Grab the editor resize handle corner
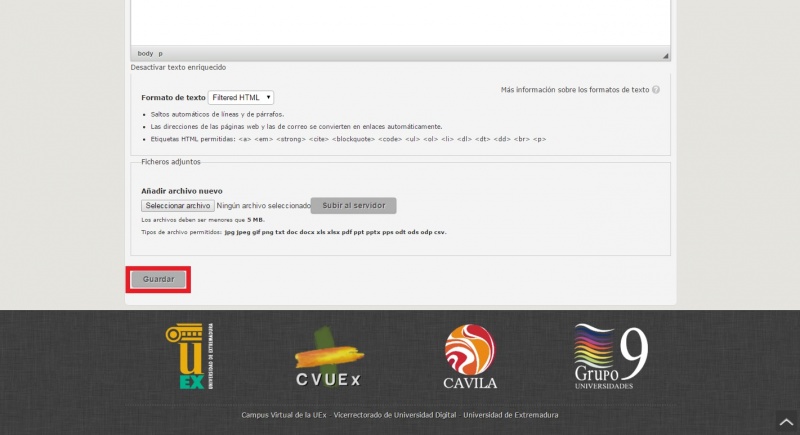The width and height of the screenshot is (800, 435). pos(665,55)
